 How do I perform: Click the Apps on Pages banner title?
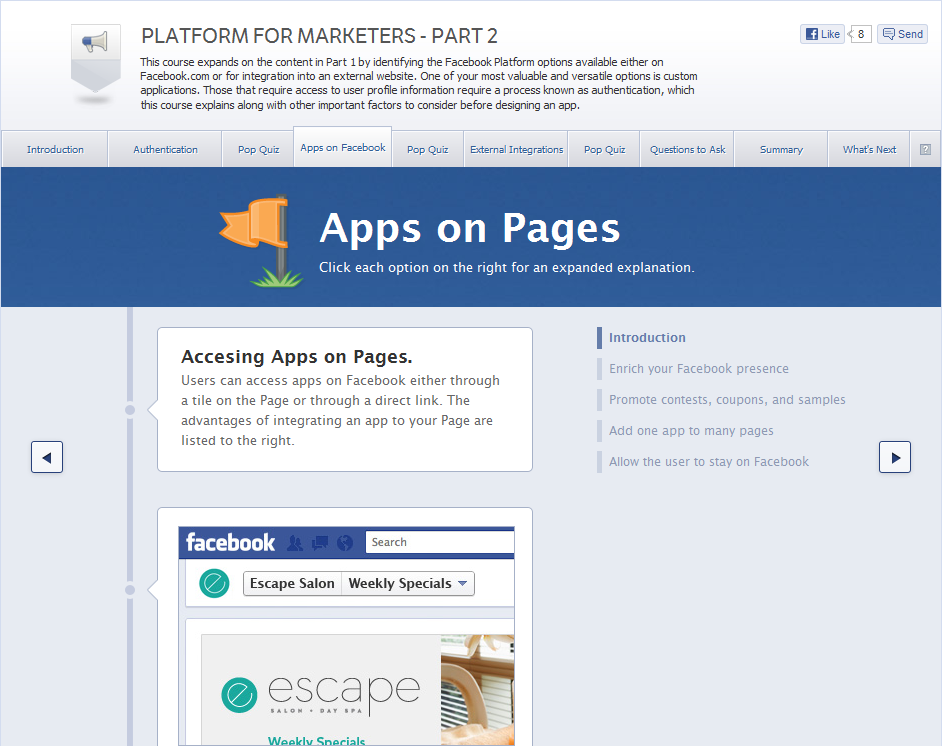point(470,229)
